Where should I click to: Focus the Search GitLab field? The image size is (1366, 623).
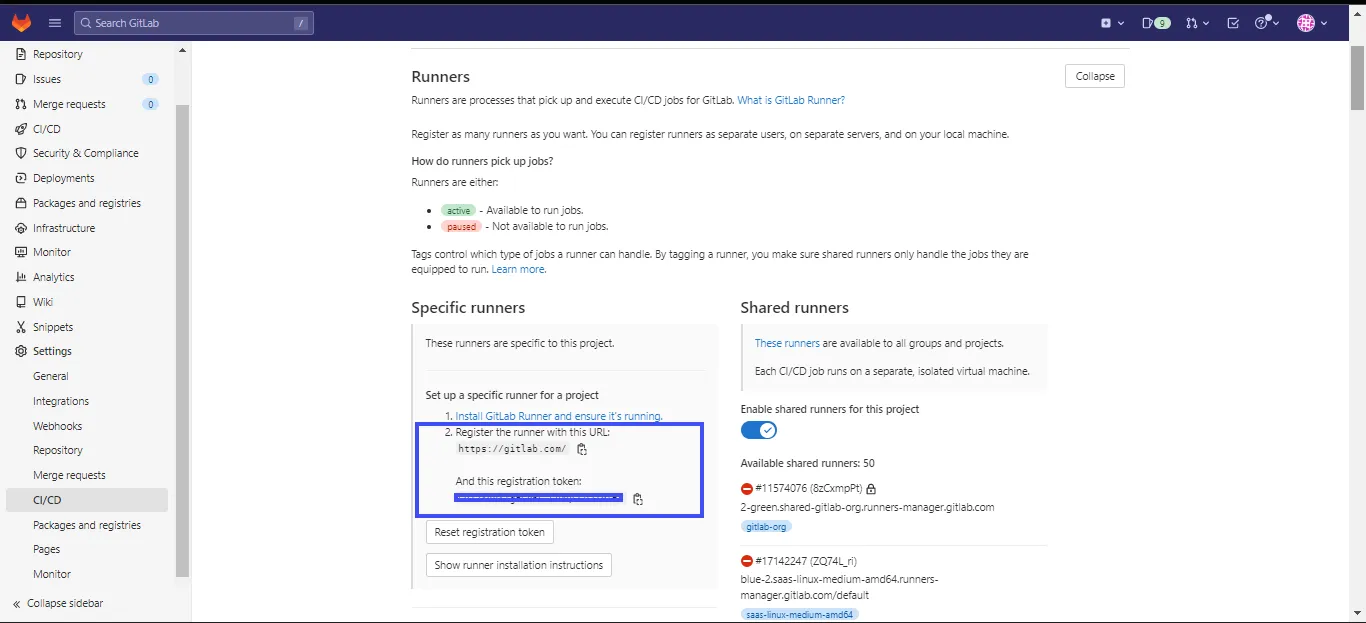[194, 23]
